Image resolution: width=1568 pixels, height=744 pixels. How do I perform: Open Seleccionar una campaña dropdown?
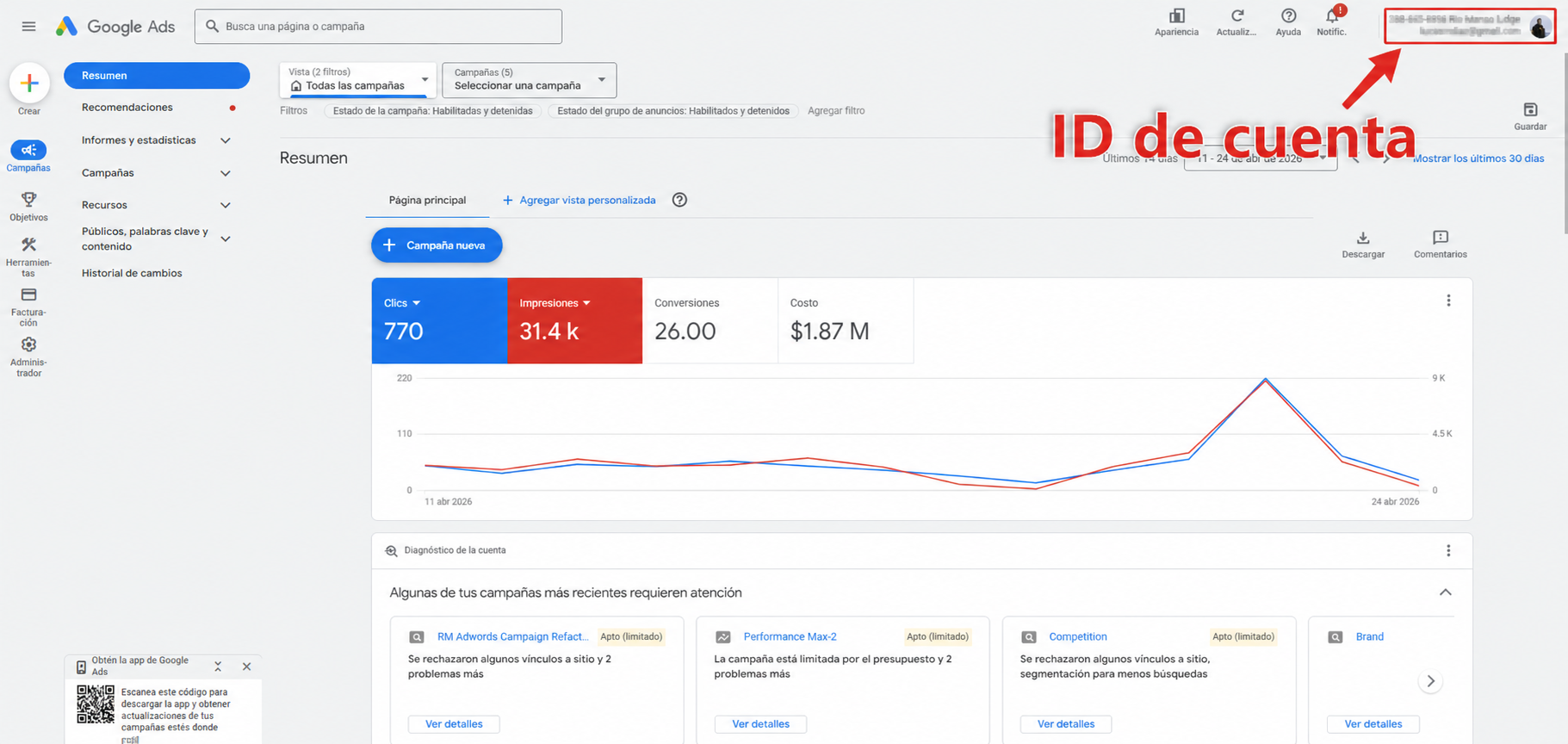(529, 79)
